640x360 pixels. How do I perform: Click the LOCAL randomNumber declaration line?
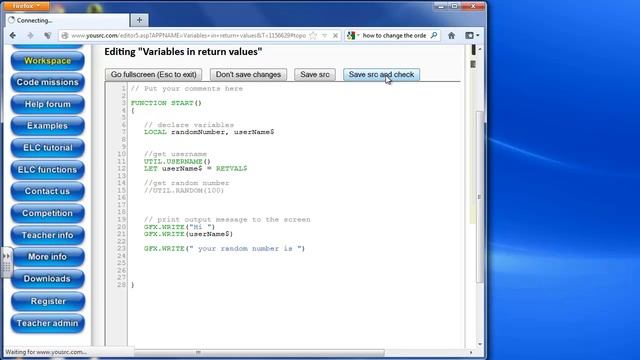tap(209, 132)
